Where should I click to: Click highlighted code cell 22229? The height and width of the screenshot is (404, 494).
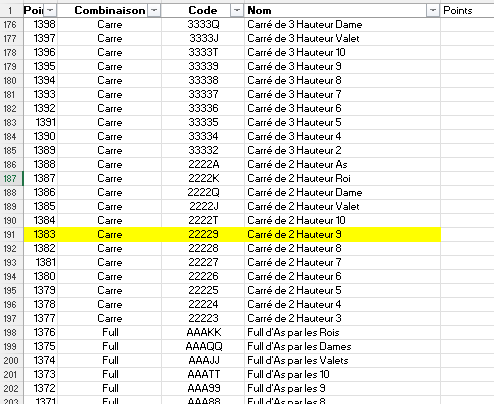click(203, 235)
